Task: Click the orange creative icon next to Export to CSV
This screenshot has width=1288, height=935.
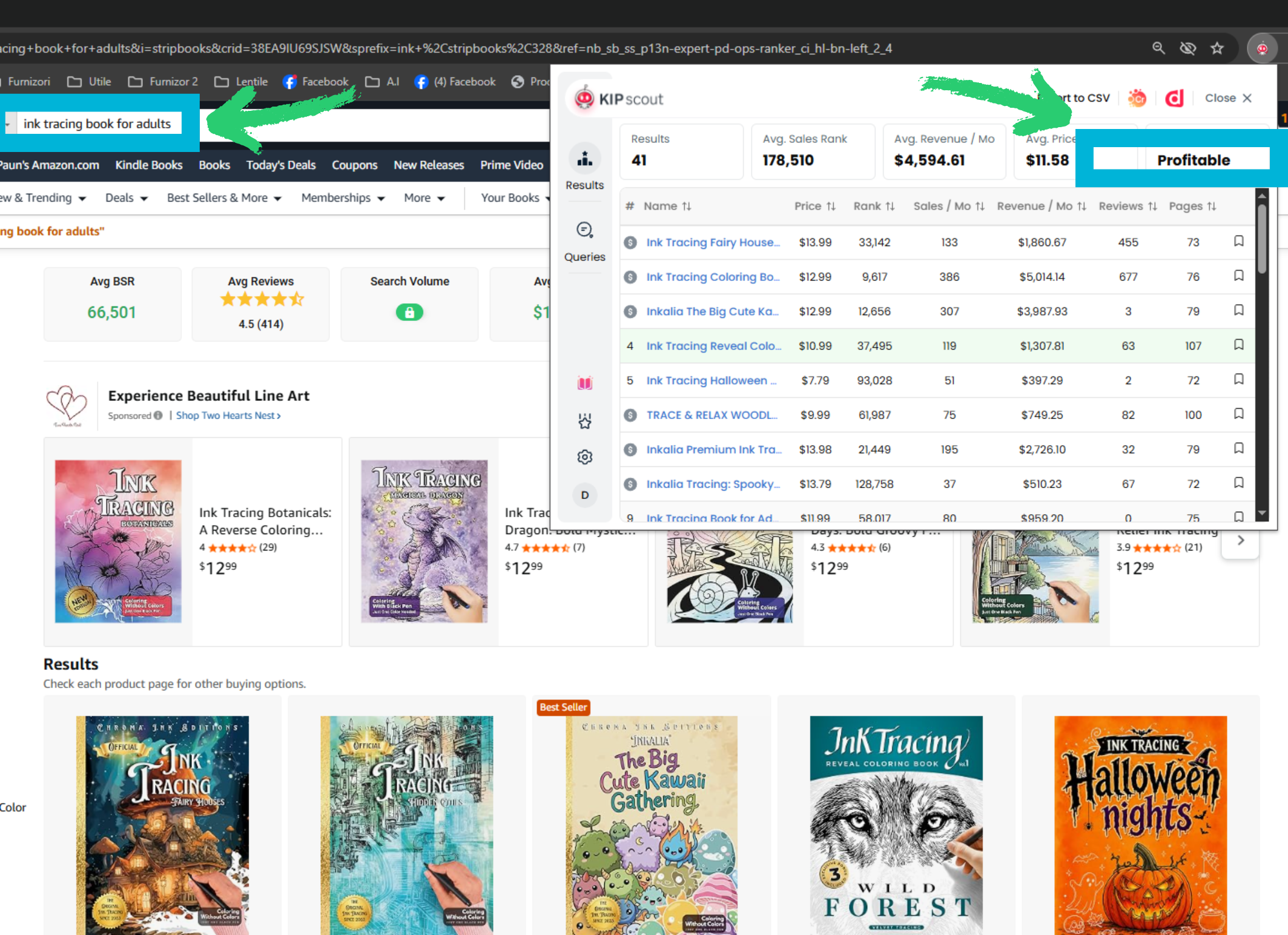Action: 1137,98
